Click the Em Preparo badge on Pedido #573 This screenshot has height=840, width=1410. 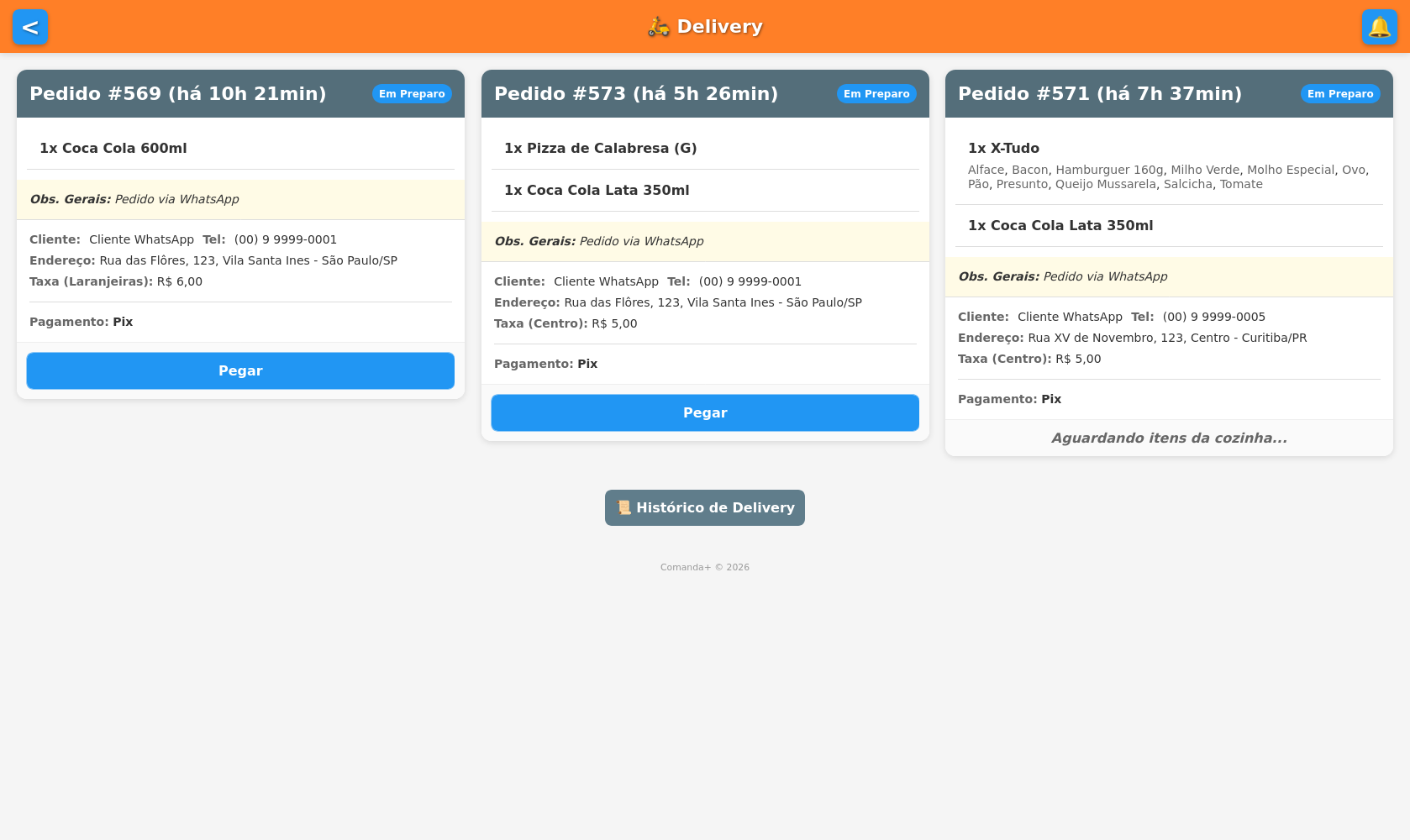coord(876,93)
